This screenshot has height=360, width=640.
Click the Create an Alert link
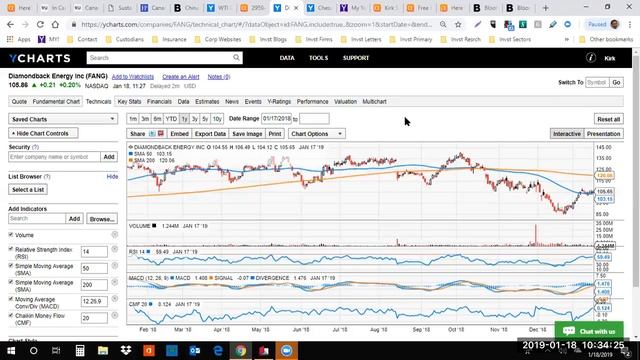click(181, 77)
